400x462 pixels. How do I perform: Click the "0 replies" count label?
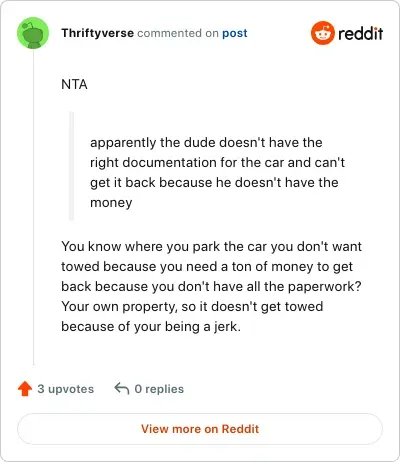(x=159, y=389)
